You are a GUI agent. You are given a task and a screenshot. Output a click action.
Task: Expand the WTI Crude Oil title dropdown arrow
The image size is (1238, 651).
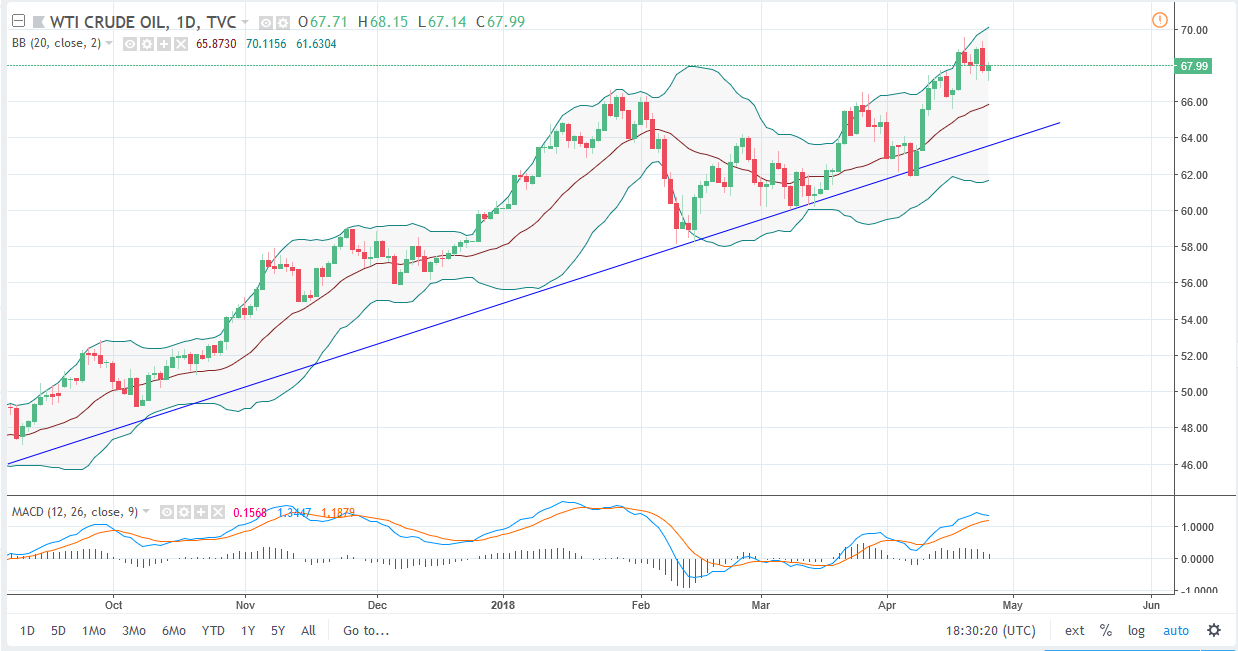244,22
